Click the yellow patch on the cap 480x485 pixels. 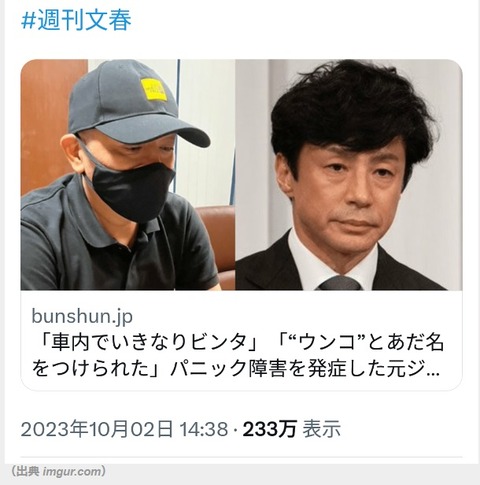tap(154, 89)
